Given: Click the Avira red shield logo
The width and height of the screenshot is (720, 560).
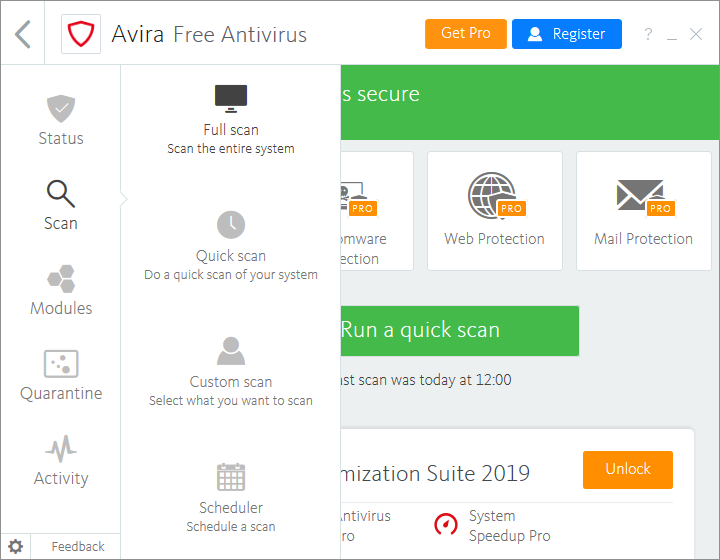Looking at the screenshot, I should pos(79,35).
